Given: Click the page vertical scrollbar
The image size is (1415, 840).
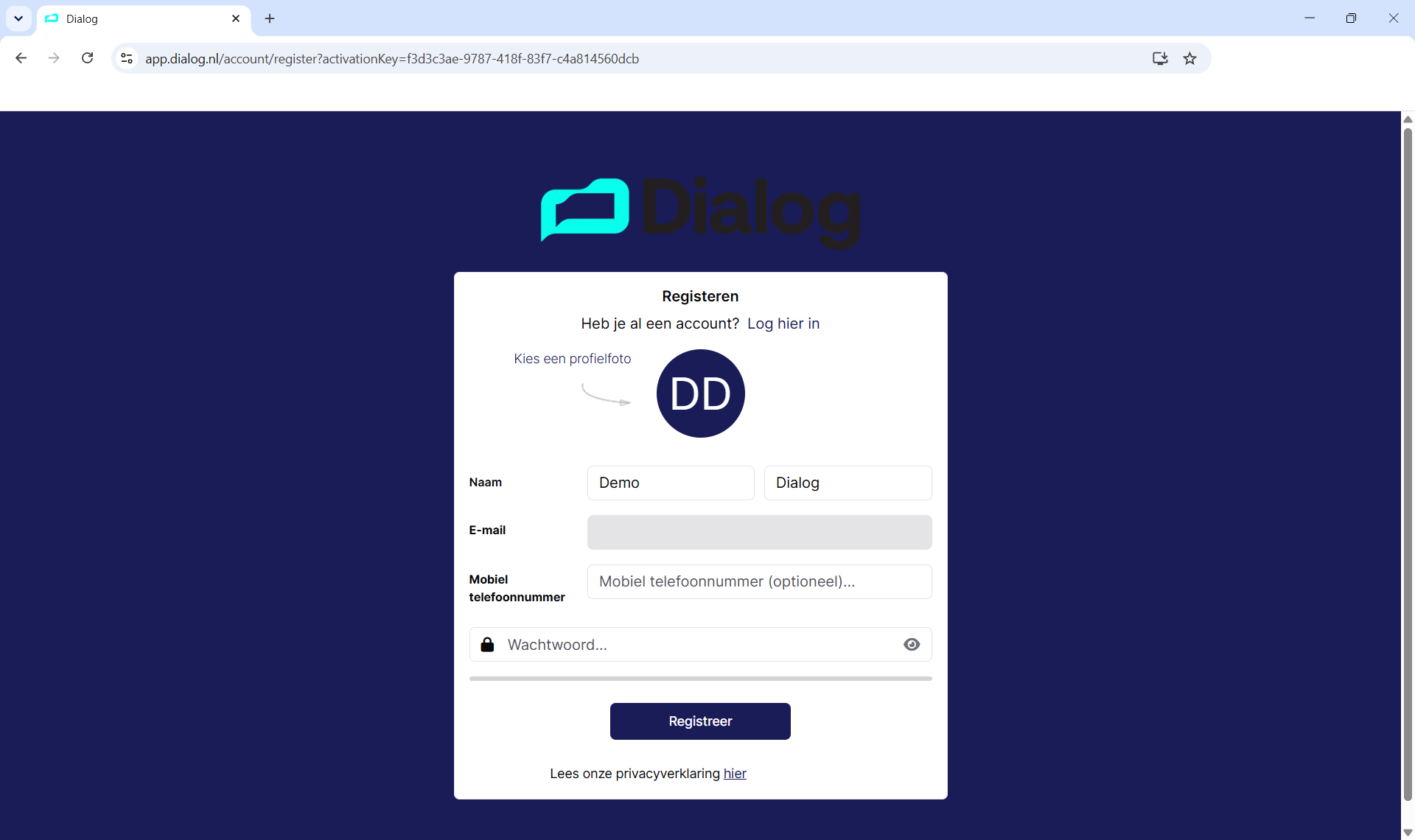Looking at the screenshot, I should pos(1408,464).
